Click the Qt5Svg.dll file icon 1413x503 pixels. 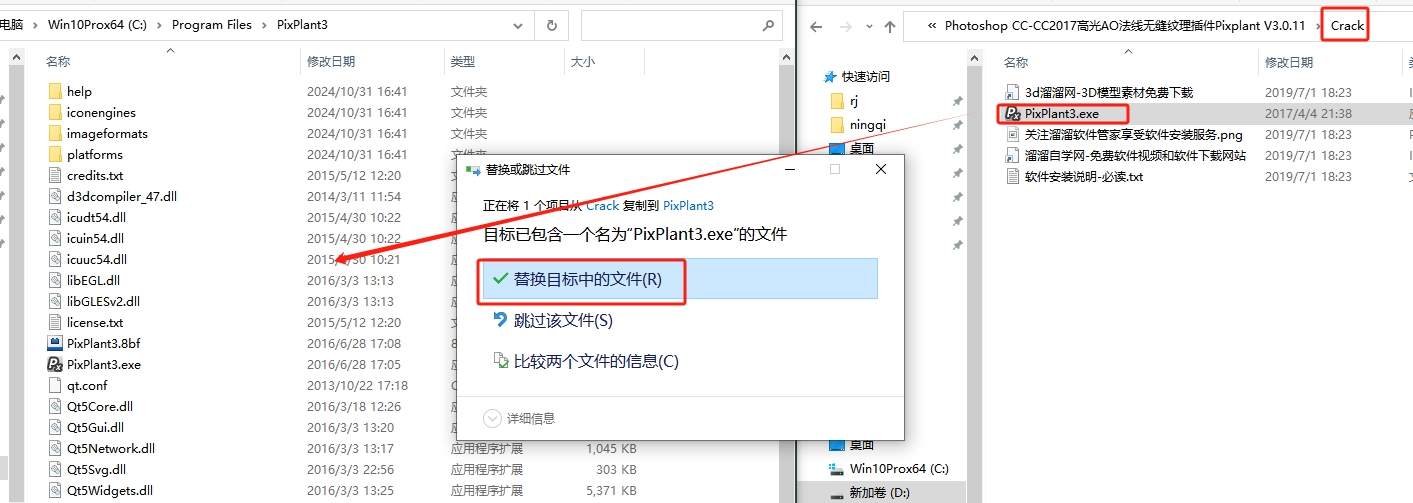(x=56, y=469)
